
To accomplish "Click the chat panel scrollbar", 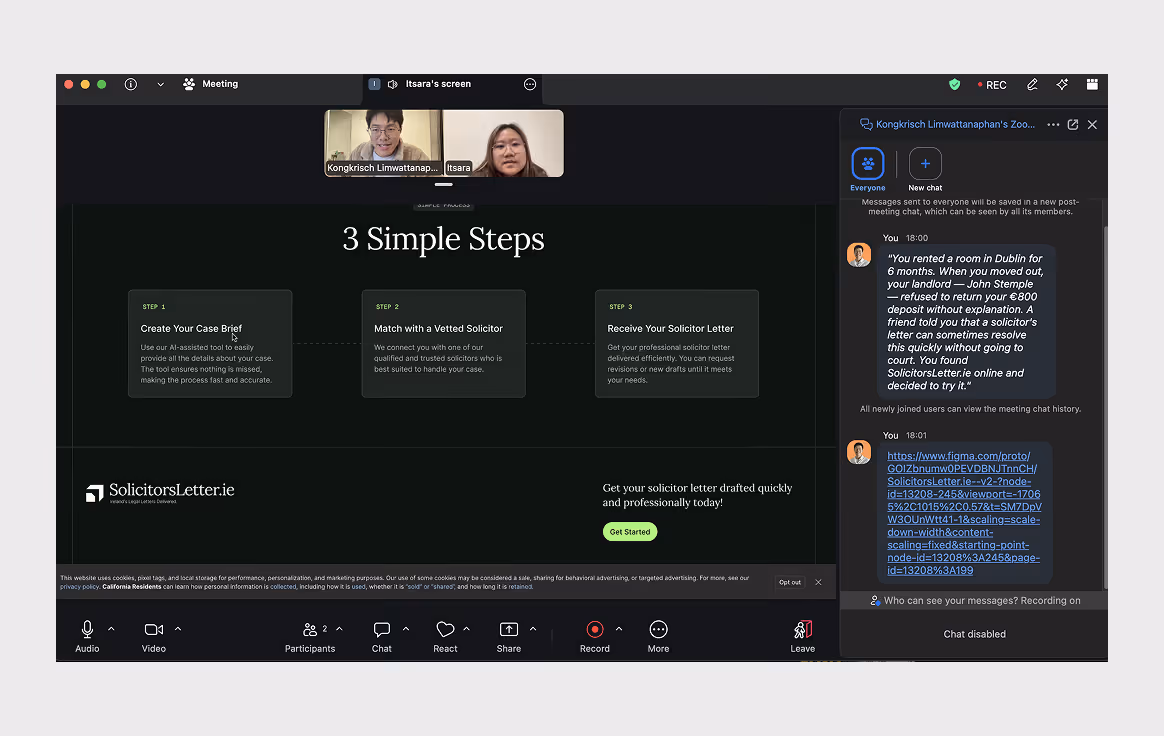I will (x=1105, y=407).
